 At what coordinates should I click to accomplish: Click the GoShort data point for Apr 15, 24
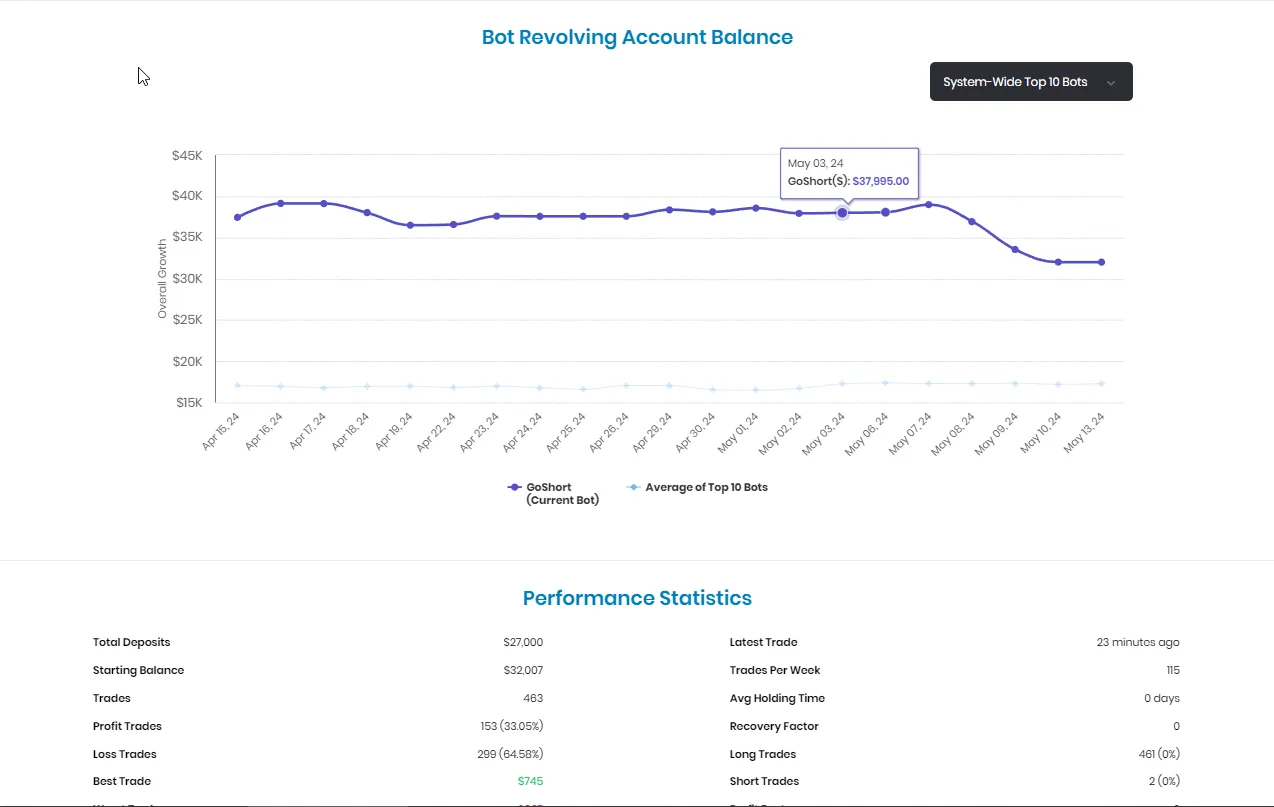(237, 217)
